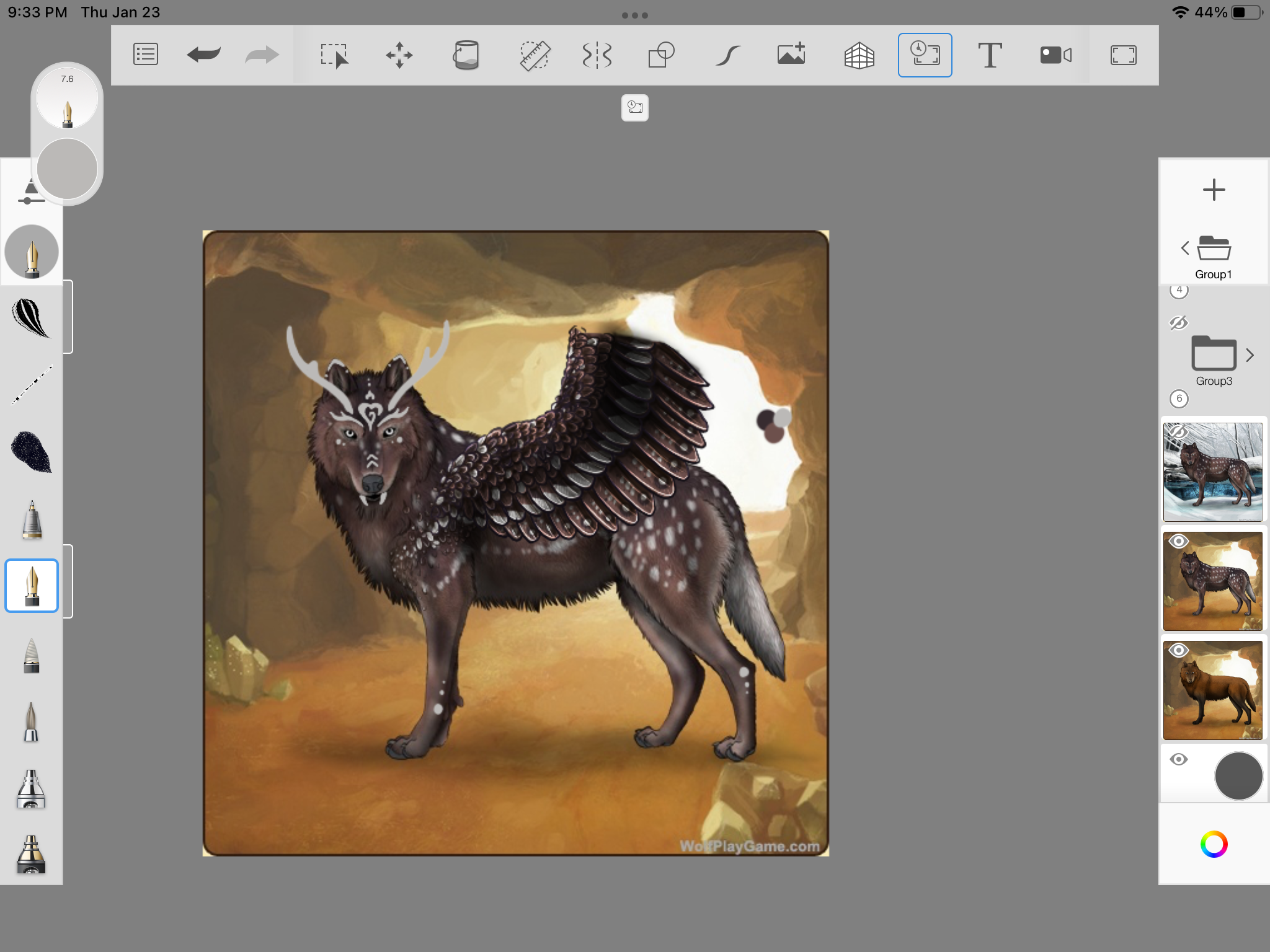Enter full screen mode

1123,55
